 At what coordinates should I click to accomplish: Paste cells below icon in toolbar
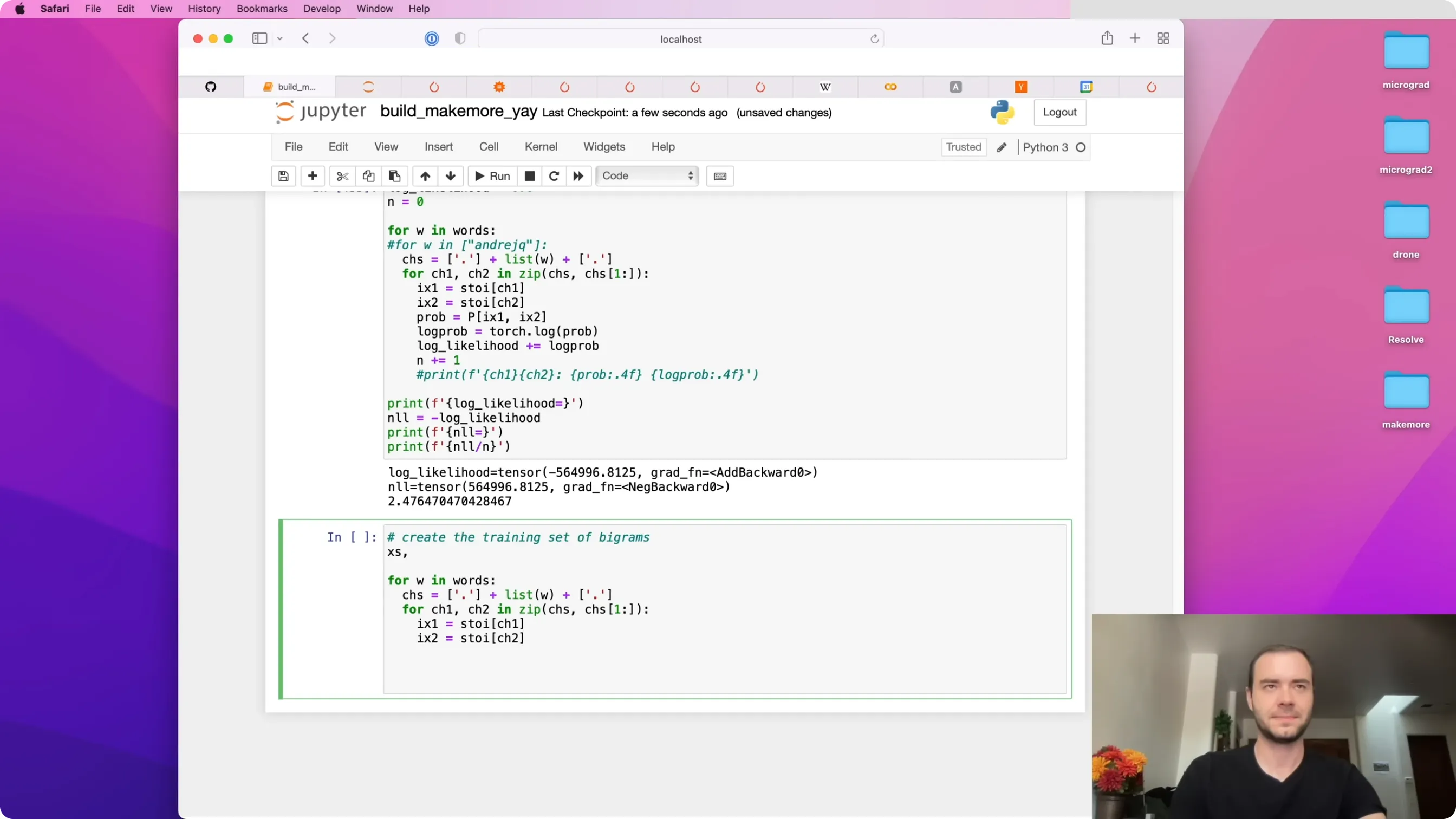[x=394, y=176]
